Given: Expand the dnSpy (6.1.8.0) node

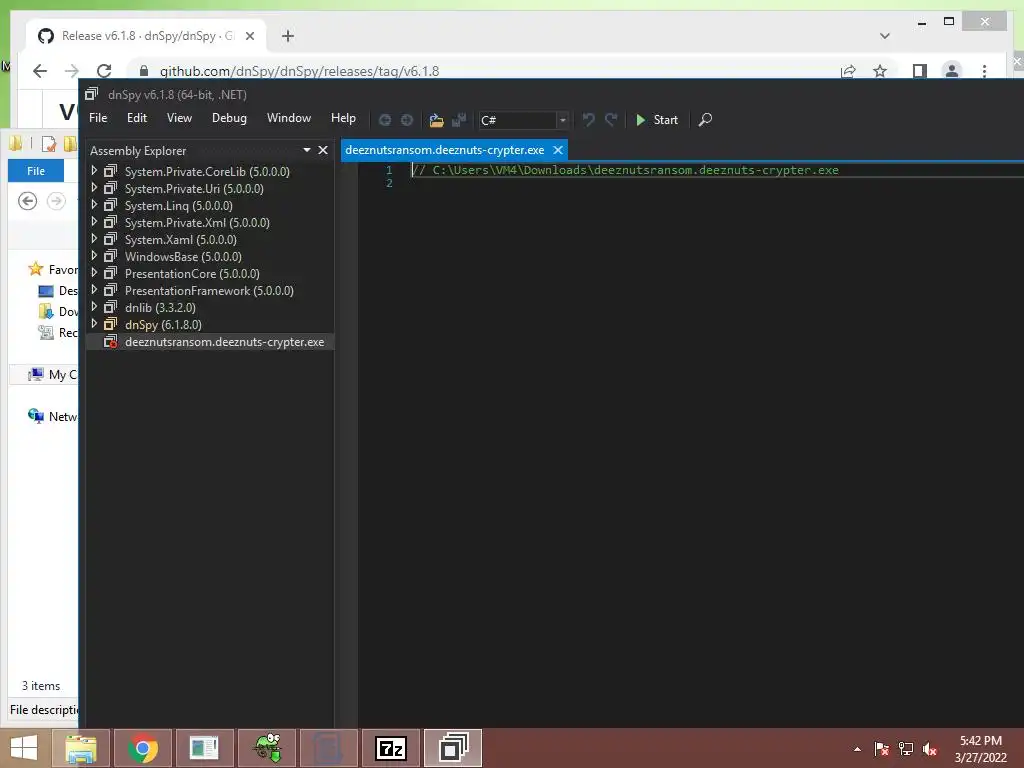Looking at the screenshot, I should (94, 324).
